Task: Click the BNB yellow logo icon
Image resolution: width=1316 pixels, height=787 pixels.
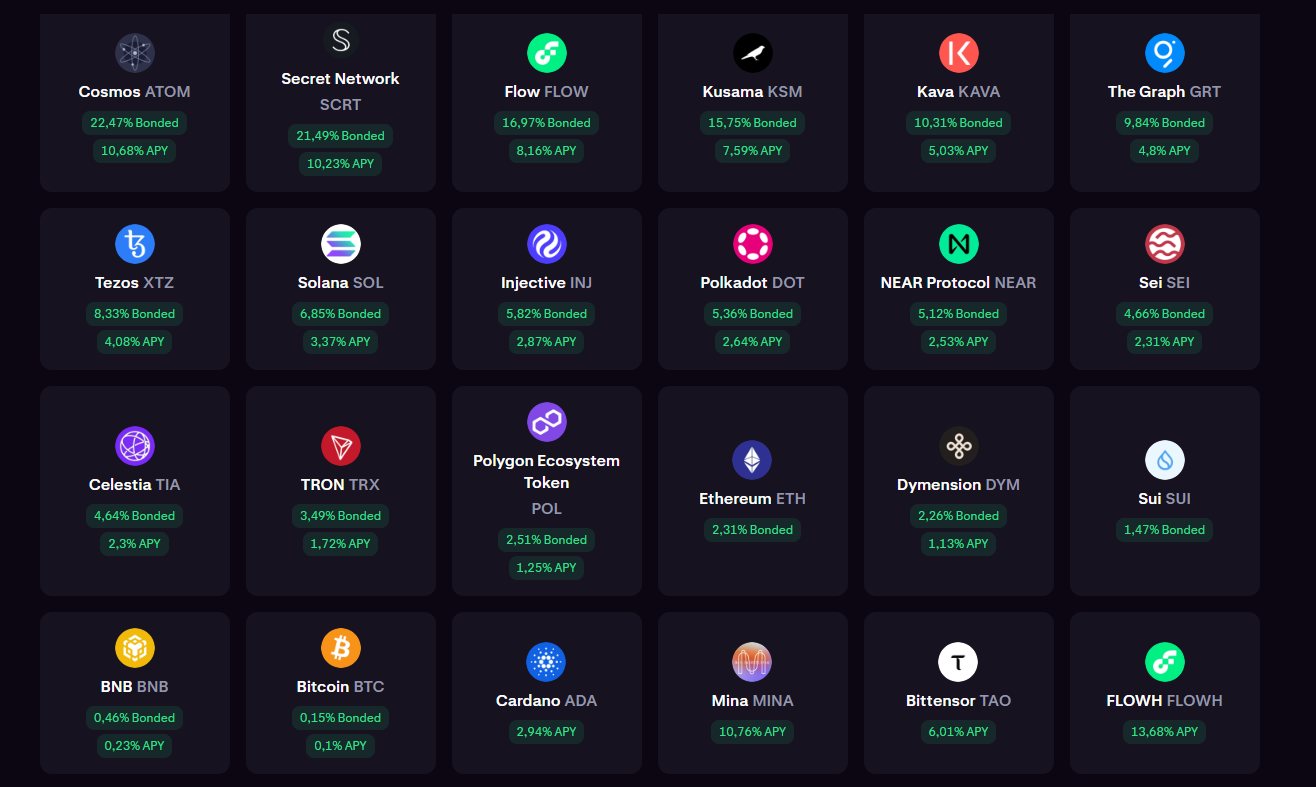Action: 134,648
